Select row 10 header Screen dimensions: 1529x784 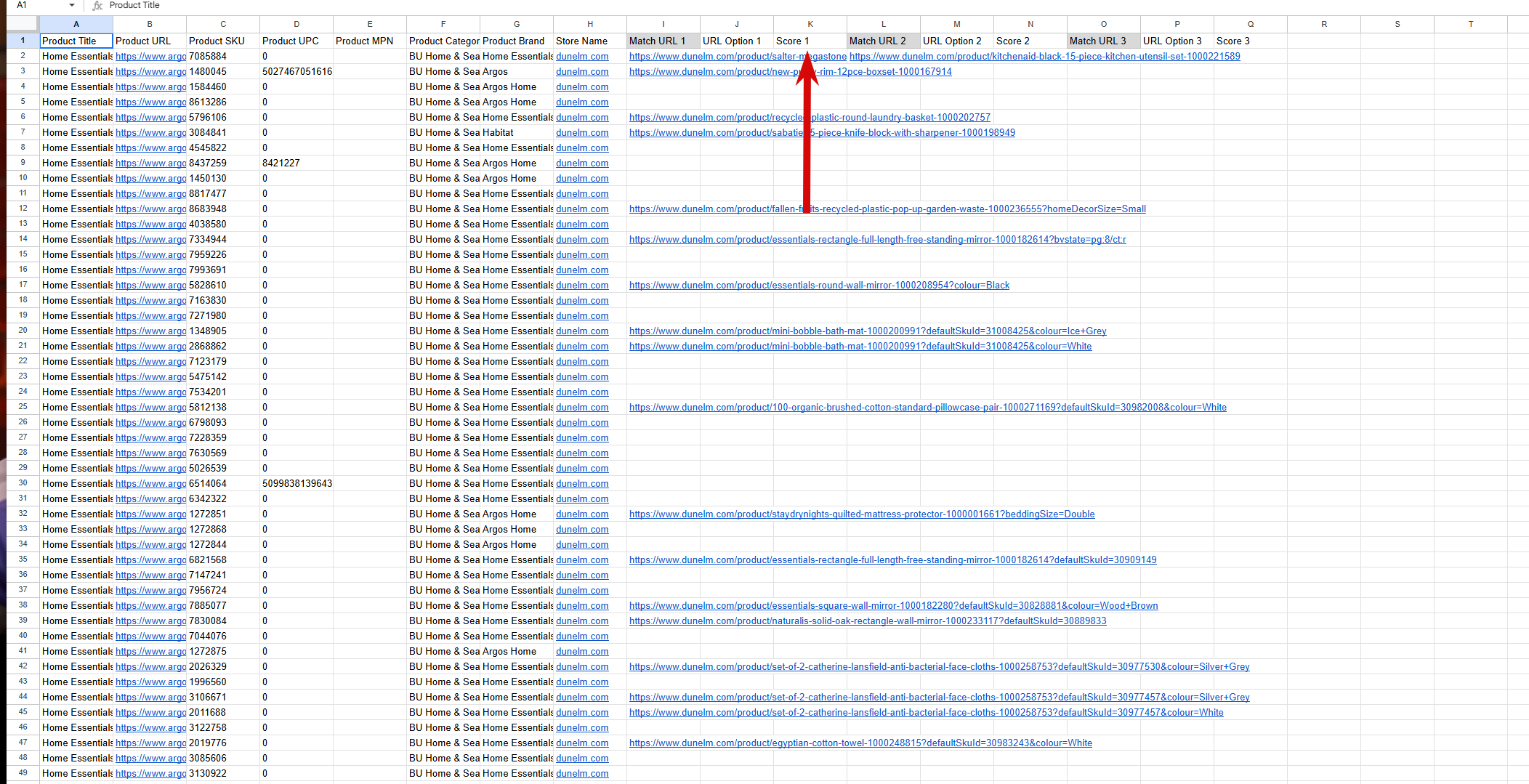pos(23,178)
